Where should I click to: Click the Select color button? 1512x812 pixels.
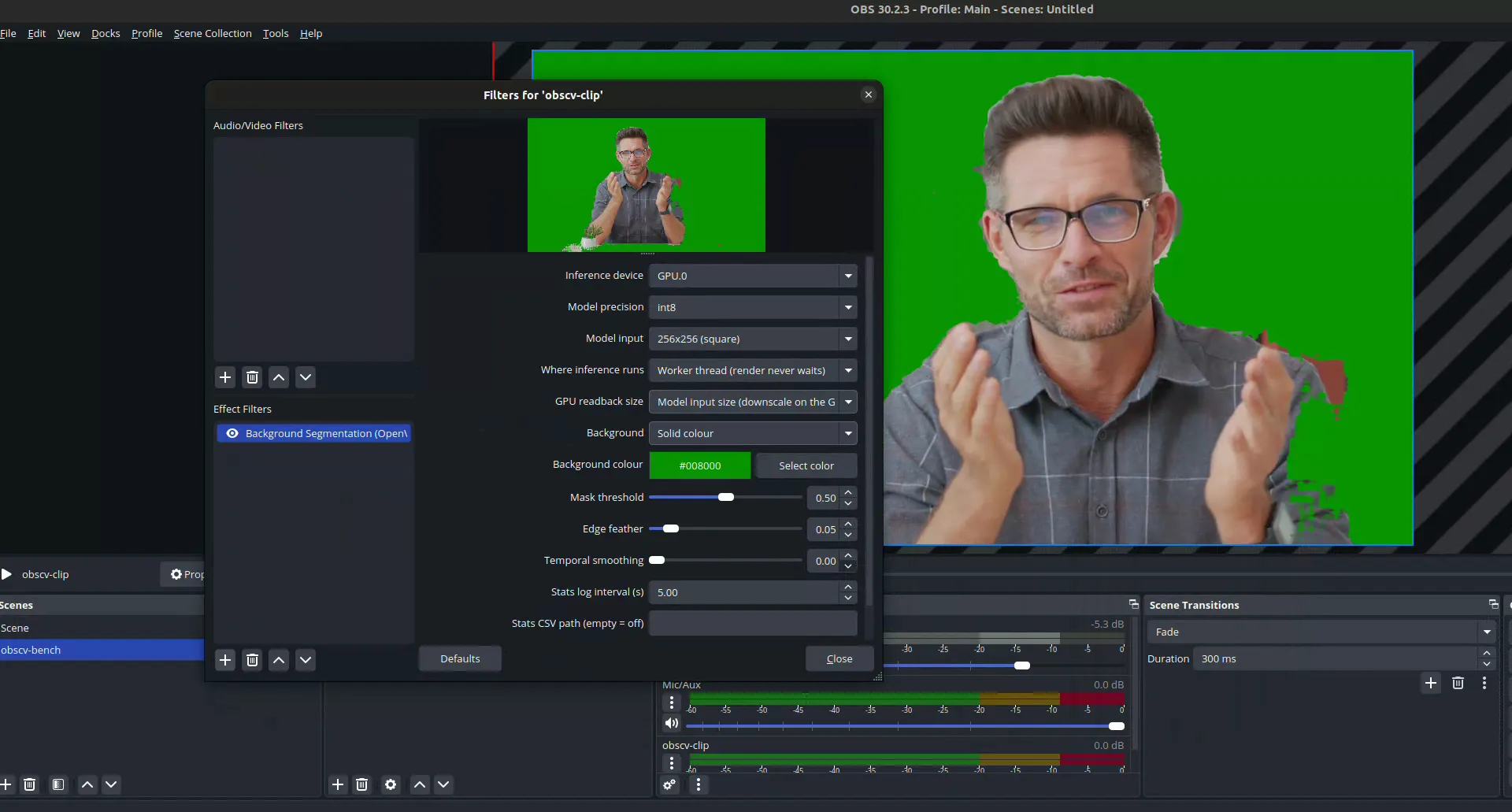tap(806, 465)
